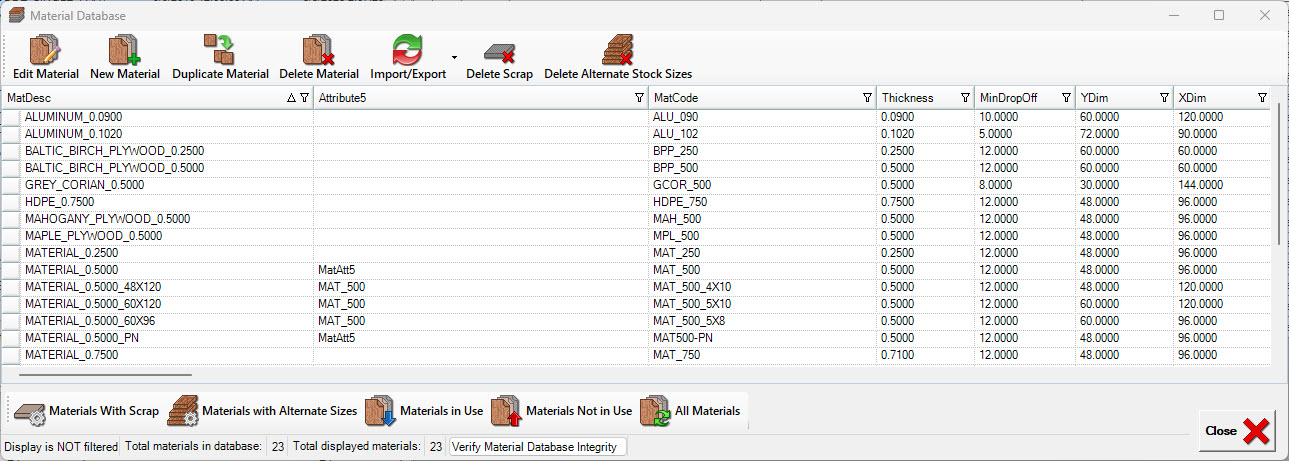Open the MatDesc column filter
This screenshot has height=461, width=1289.
pos(304,98)
